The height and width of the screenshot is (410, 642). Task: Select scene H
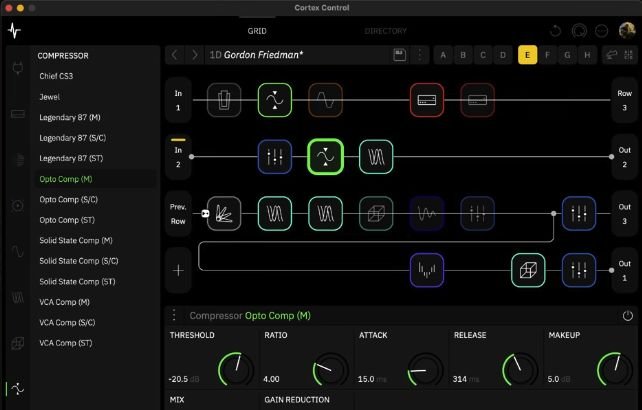pos(587,55)
